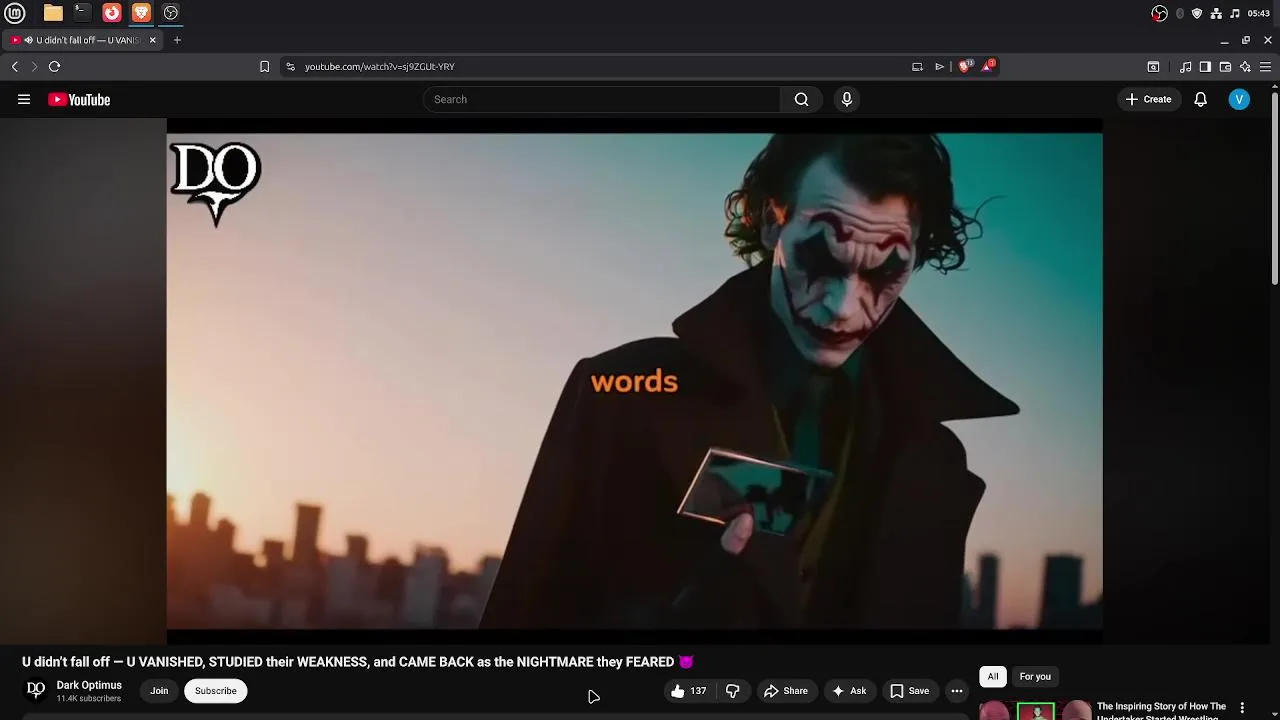The height and width of the screenshot is (720, 1280).
Task: Open the Files folder in the panel
Action: pyautogui.click(x=53, y=13)
